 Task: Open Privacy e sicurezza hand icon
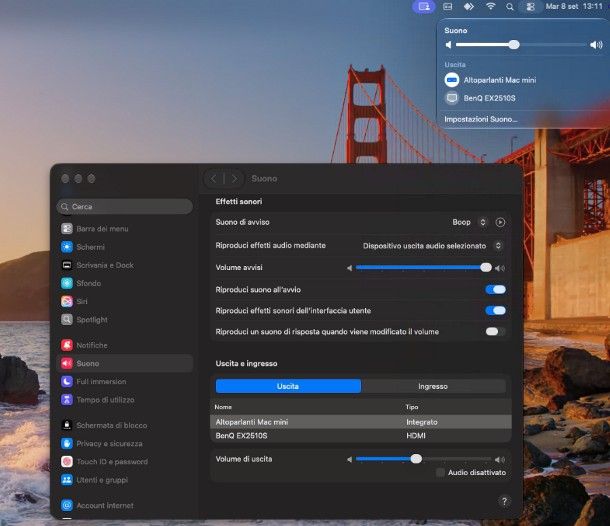click(x=67, y=443)
